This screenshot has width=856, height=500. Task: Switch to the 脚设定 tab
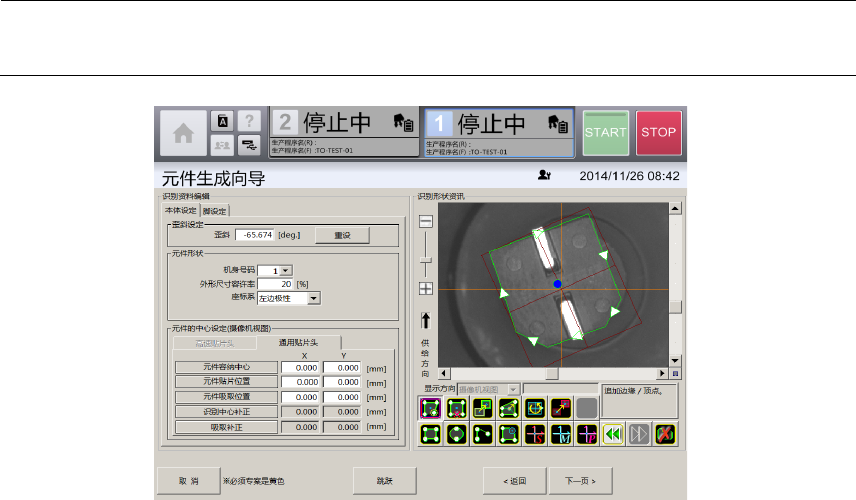[215, 211]
